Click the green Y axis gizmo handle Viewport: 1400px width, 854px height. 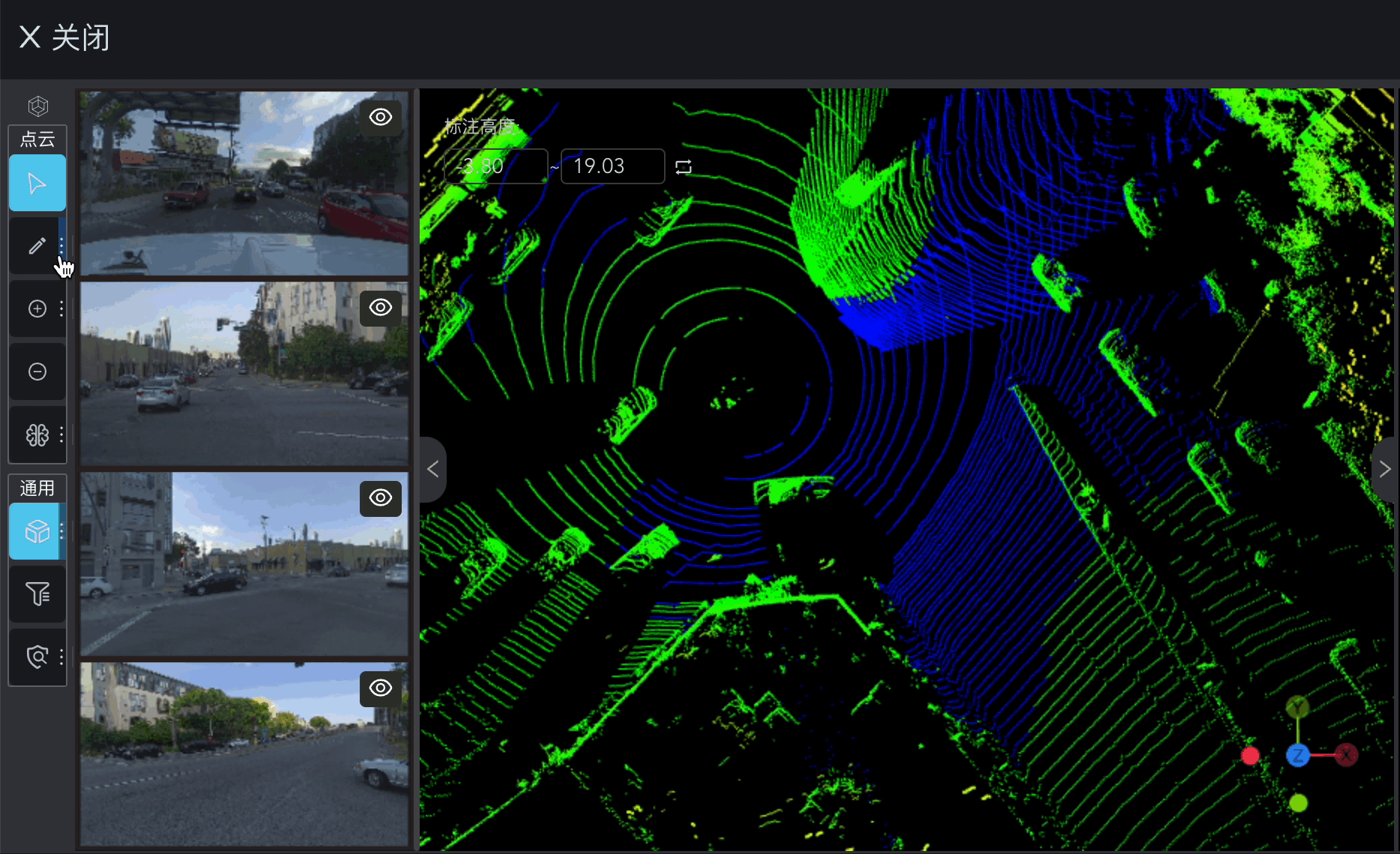pos(1297,706)
